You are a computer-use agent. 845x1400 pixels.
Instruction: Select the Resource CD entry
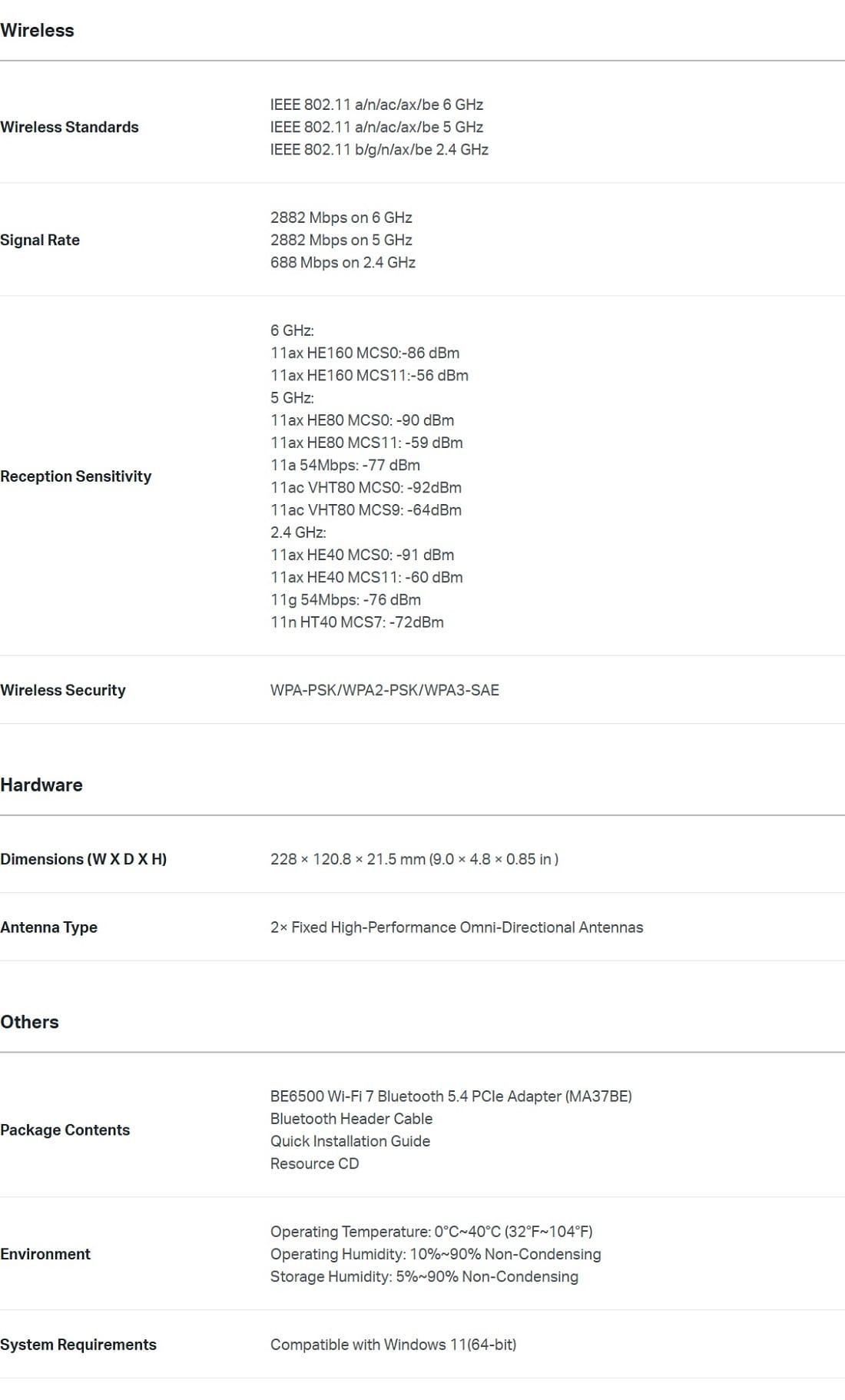pos(314,1163)
